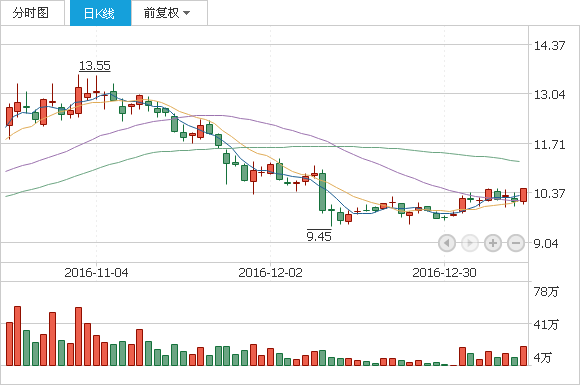580x385 pixels.
Task: Click the left arrow chart navigation icon
Action: click(447, 243)
